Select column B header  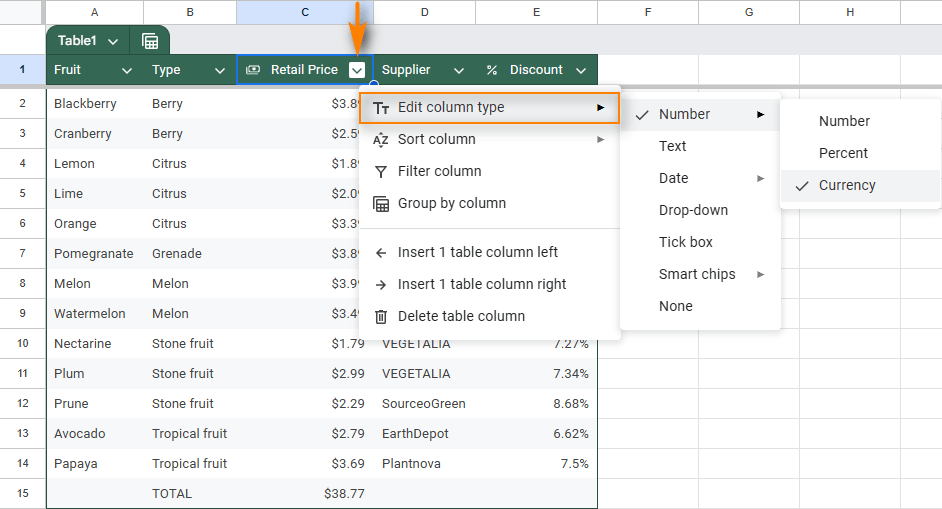190,12
